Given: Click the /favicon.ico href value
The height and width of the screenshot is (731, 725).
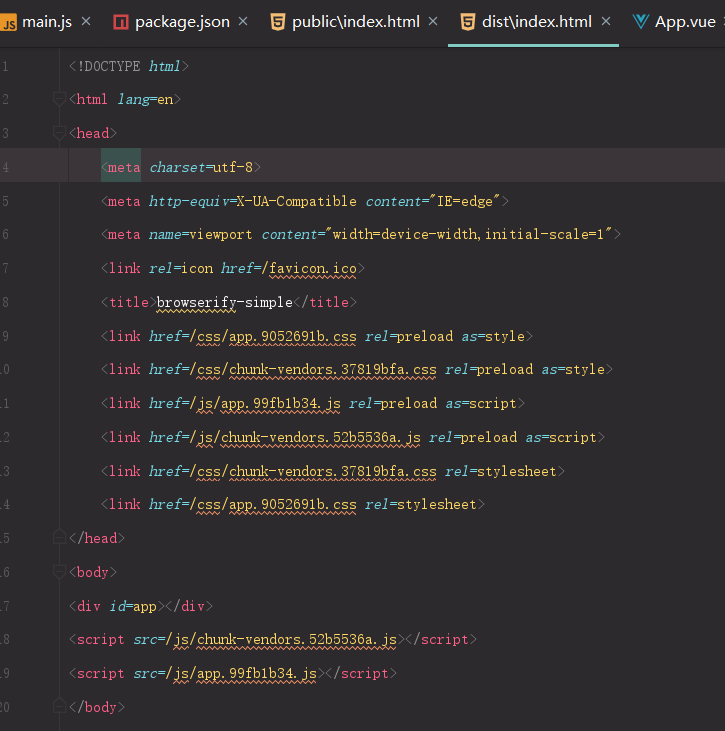Looking at the screenshot, I should point(309,269).
